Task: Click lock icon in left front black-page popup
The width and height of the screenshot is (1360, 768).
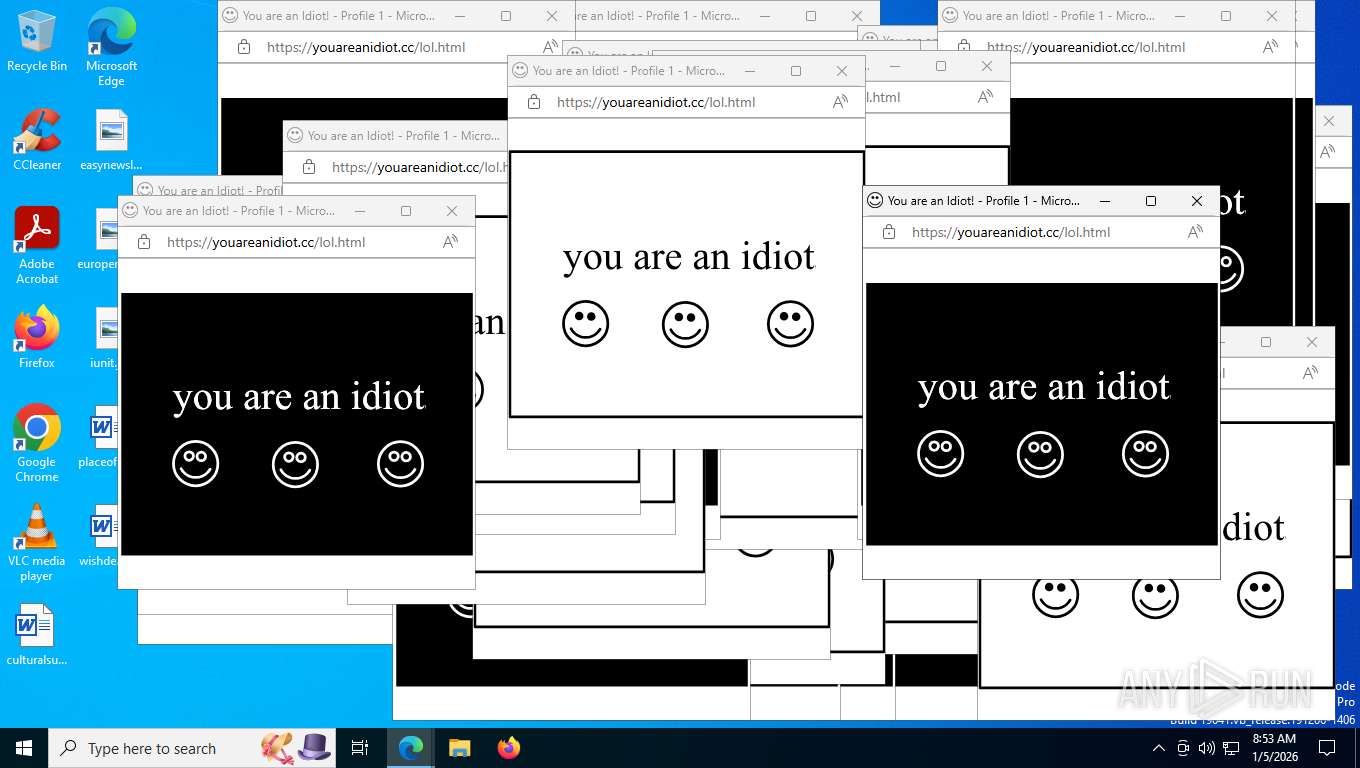Action: point(143,242)
